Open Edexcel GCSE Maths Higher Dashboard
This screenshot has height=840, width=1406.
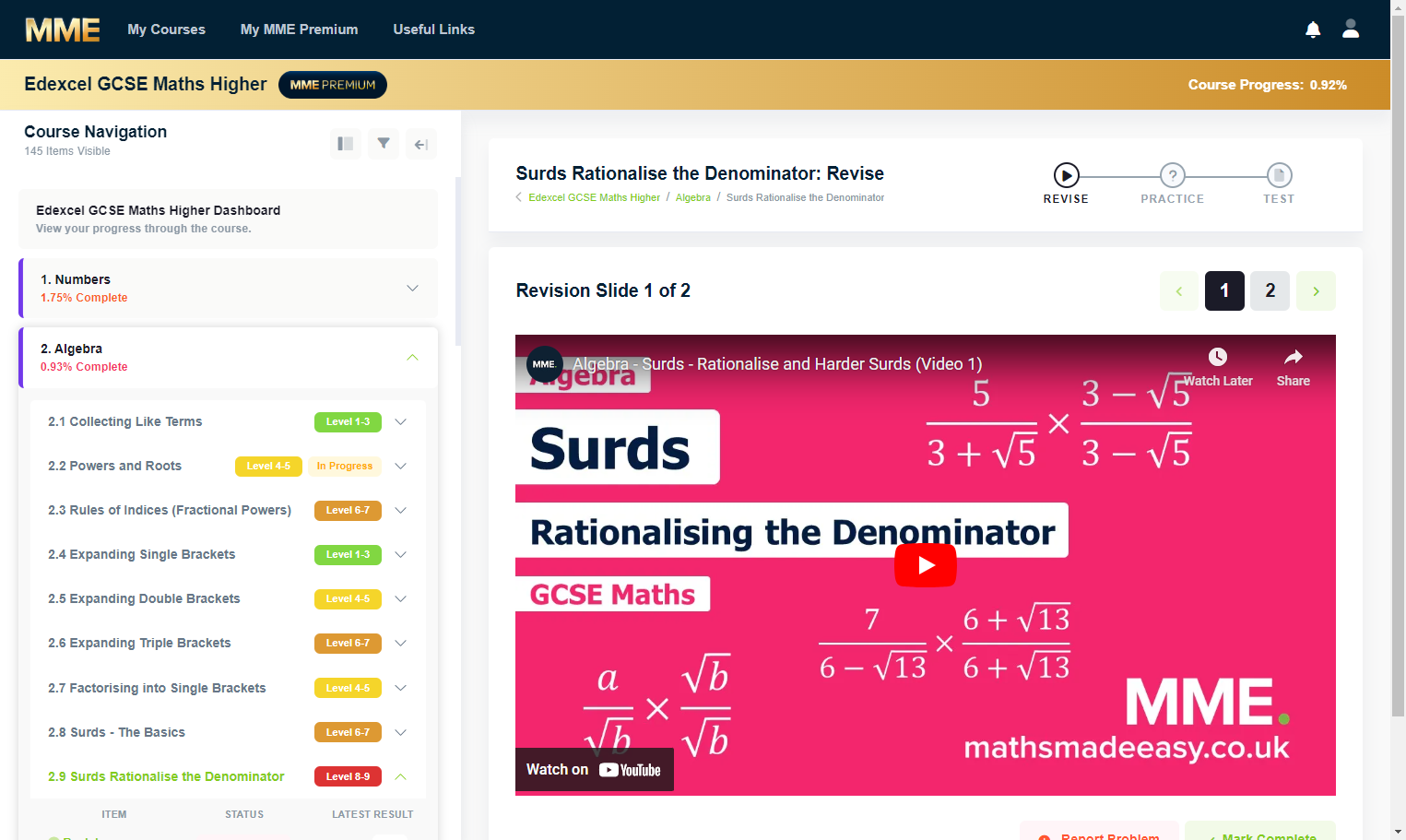point(228,219)
